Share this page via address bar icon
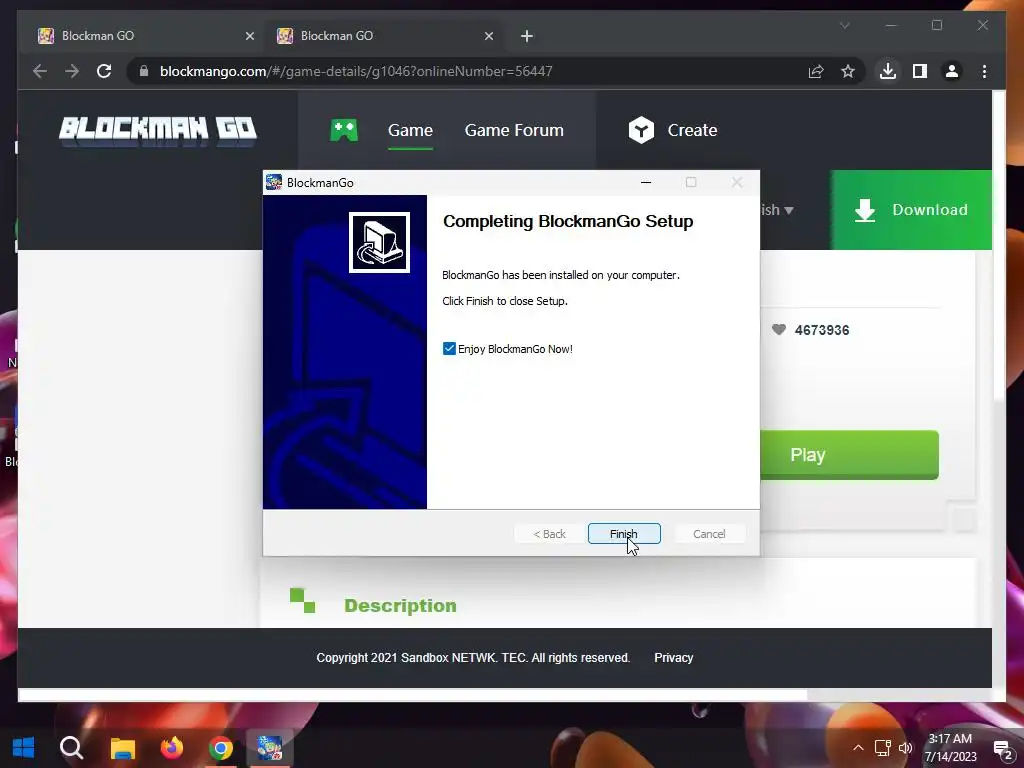 [x=816, y=71]
